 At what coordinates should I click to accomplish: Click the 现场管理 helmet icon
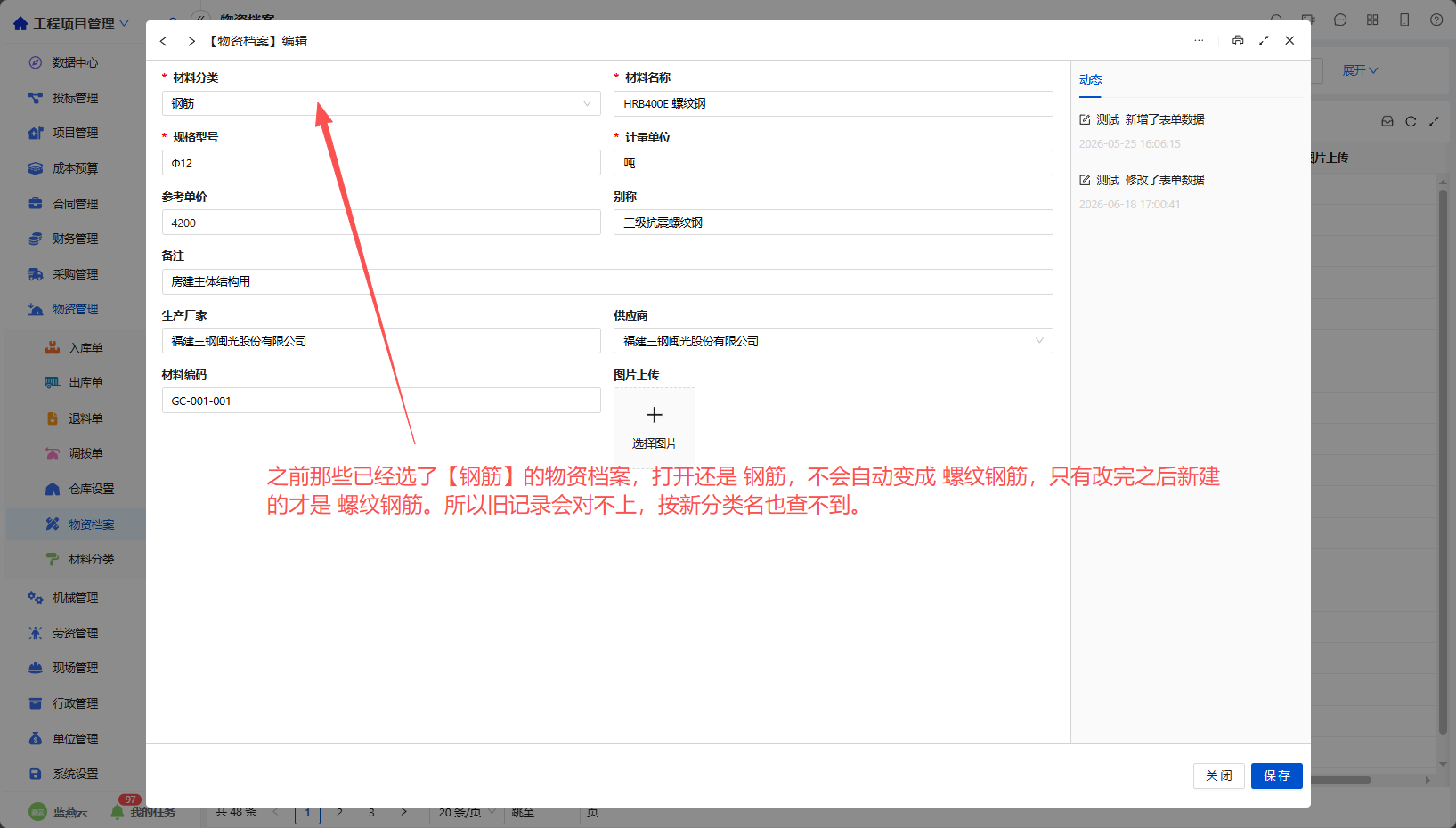point(36,668)
